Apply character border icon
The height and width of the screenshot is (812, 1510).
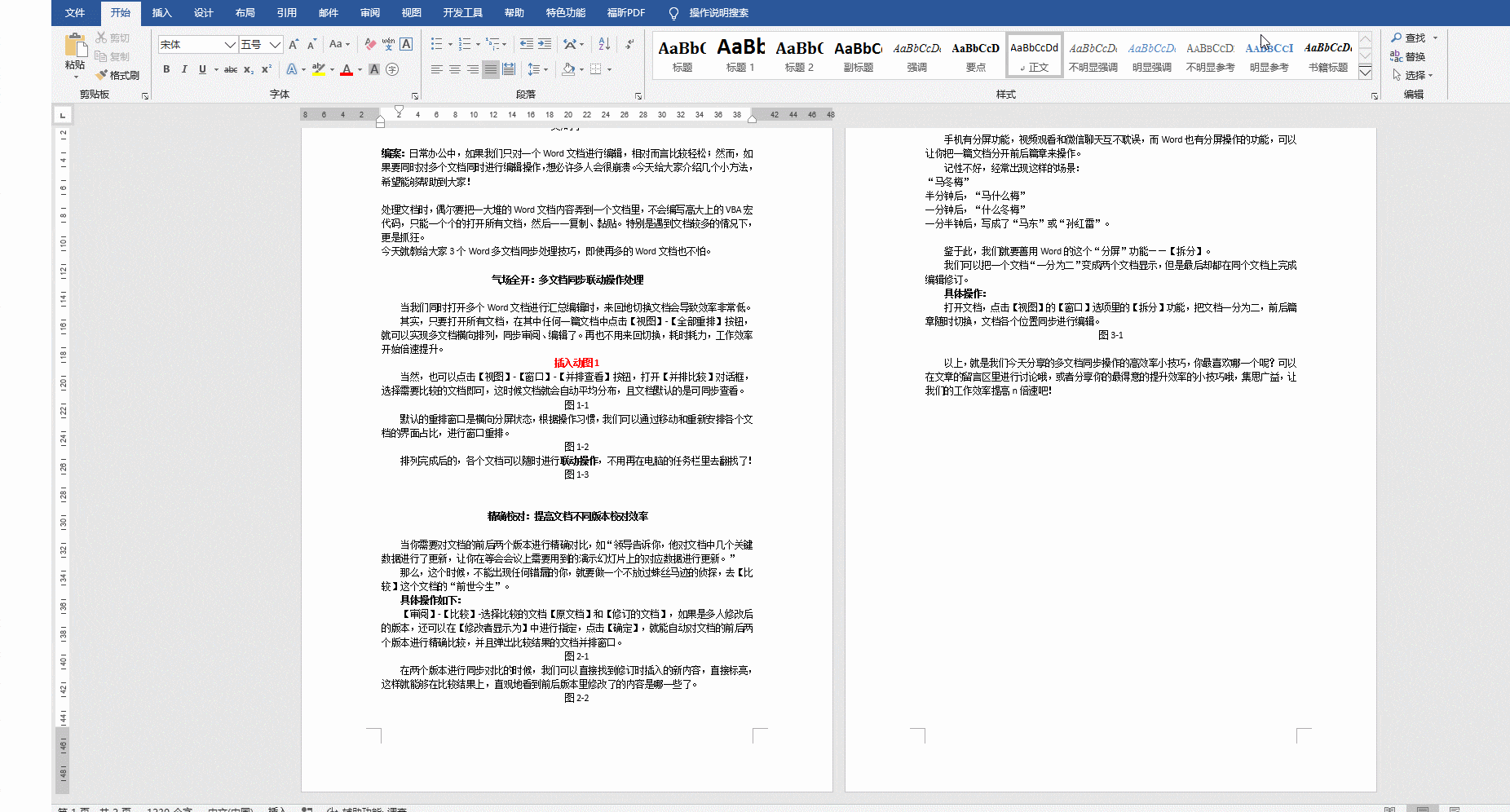(x=406, y=44)
